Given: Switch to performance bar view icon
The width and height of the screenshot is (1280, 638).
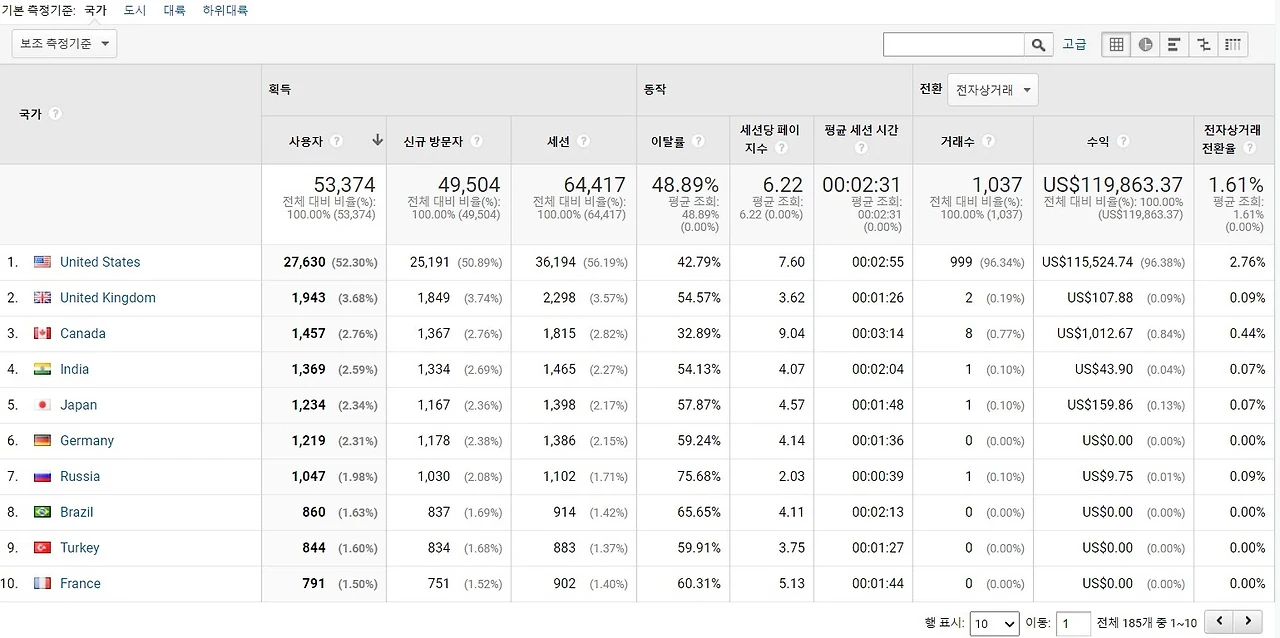Looking at the screenshot, I should pyautogui.click(x=1175, y=45).
